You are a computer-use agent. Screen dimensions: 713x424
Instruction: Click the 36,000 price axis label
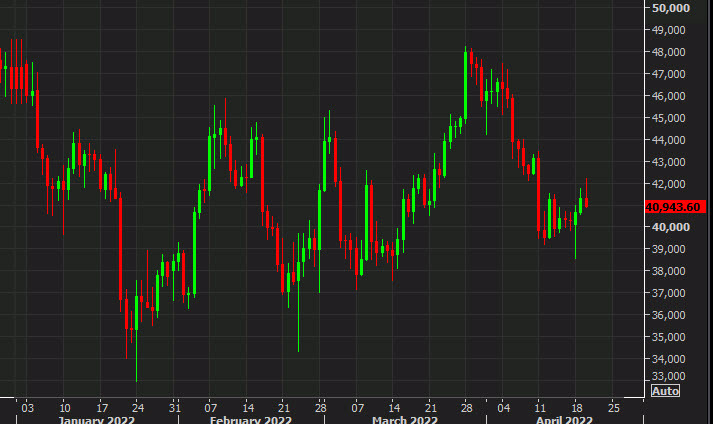(668, 315)
